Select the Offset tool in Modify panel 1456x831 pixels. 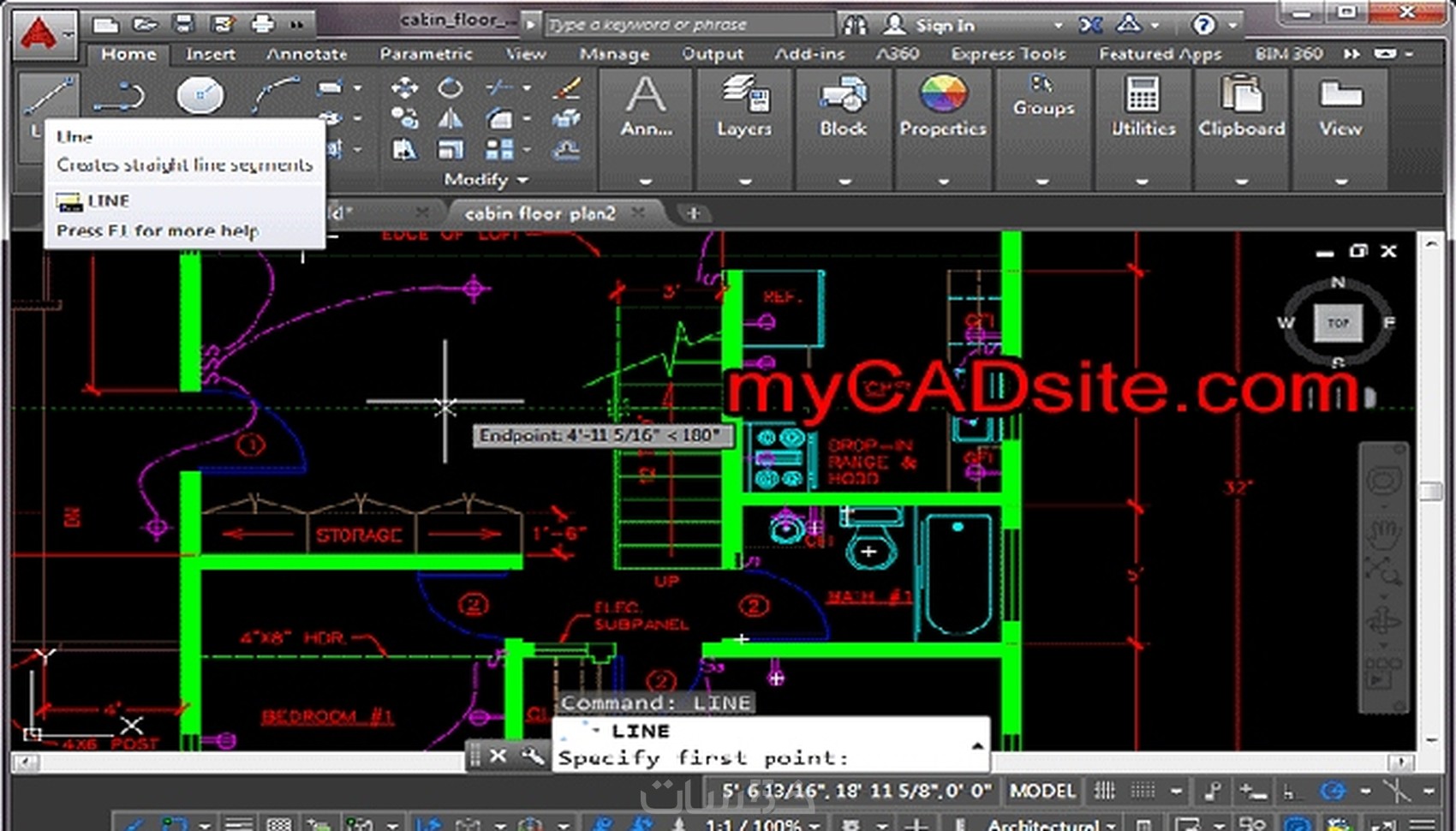567,150
